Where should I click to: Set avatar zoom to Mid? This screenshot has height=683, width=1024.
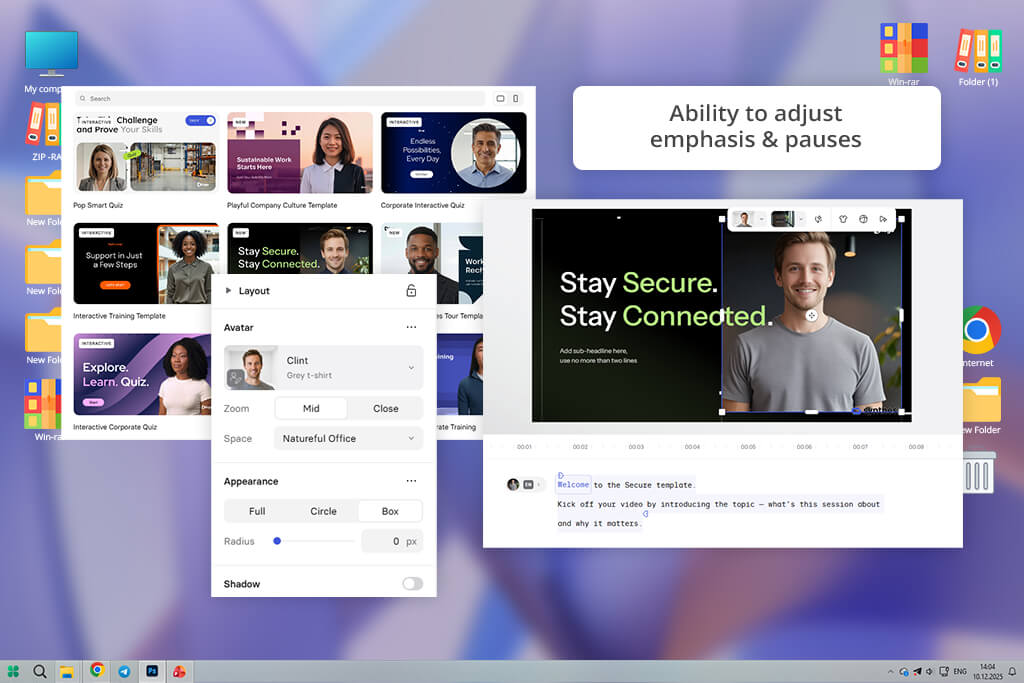click(311, 408)
